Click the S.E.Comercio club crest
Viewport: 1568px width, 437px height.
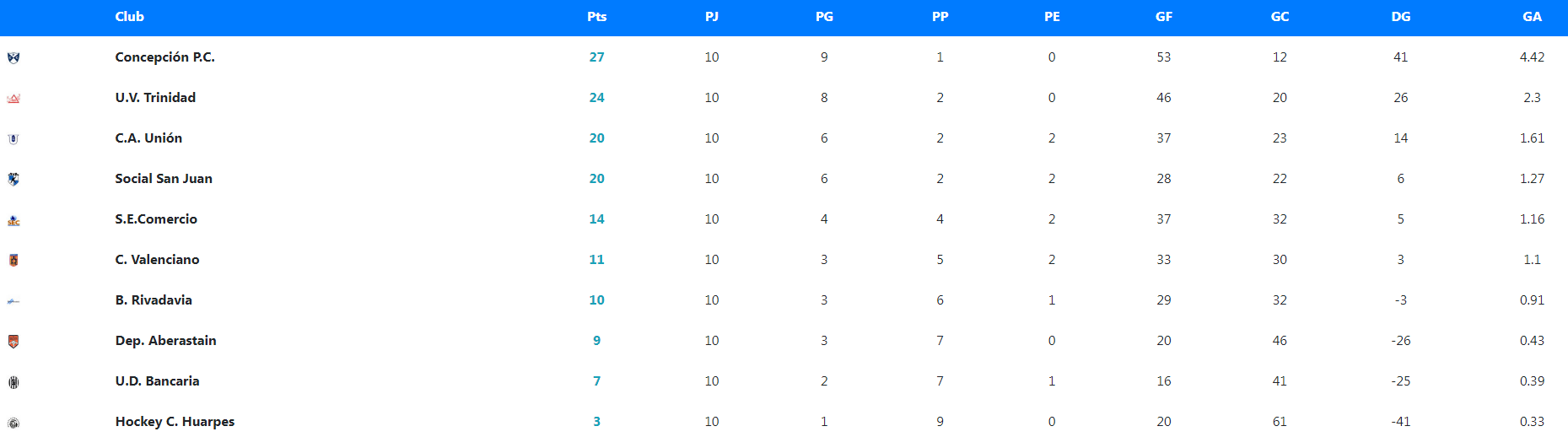point(13,219)
